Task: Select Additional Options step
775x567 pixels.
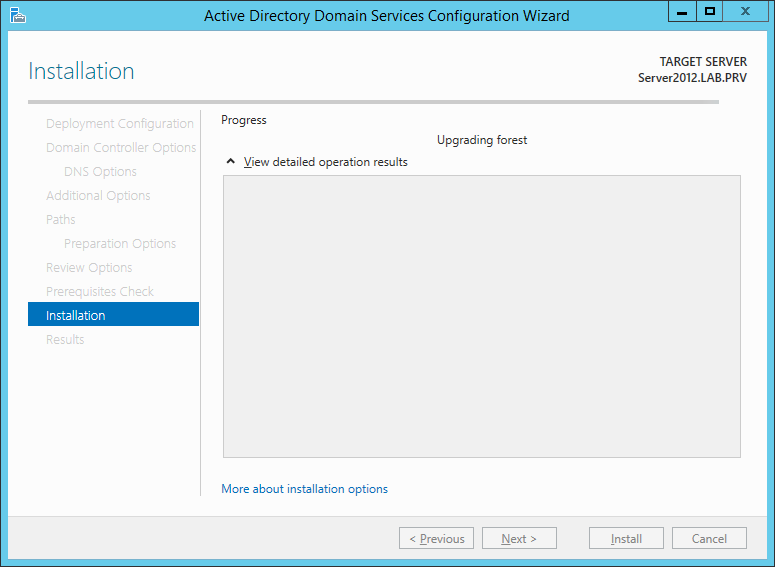Action: point(98,196)
